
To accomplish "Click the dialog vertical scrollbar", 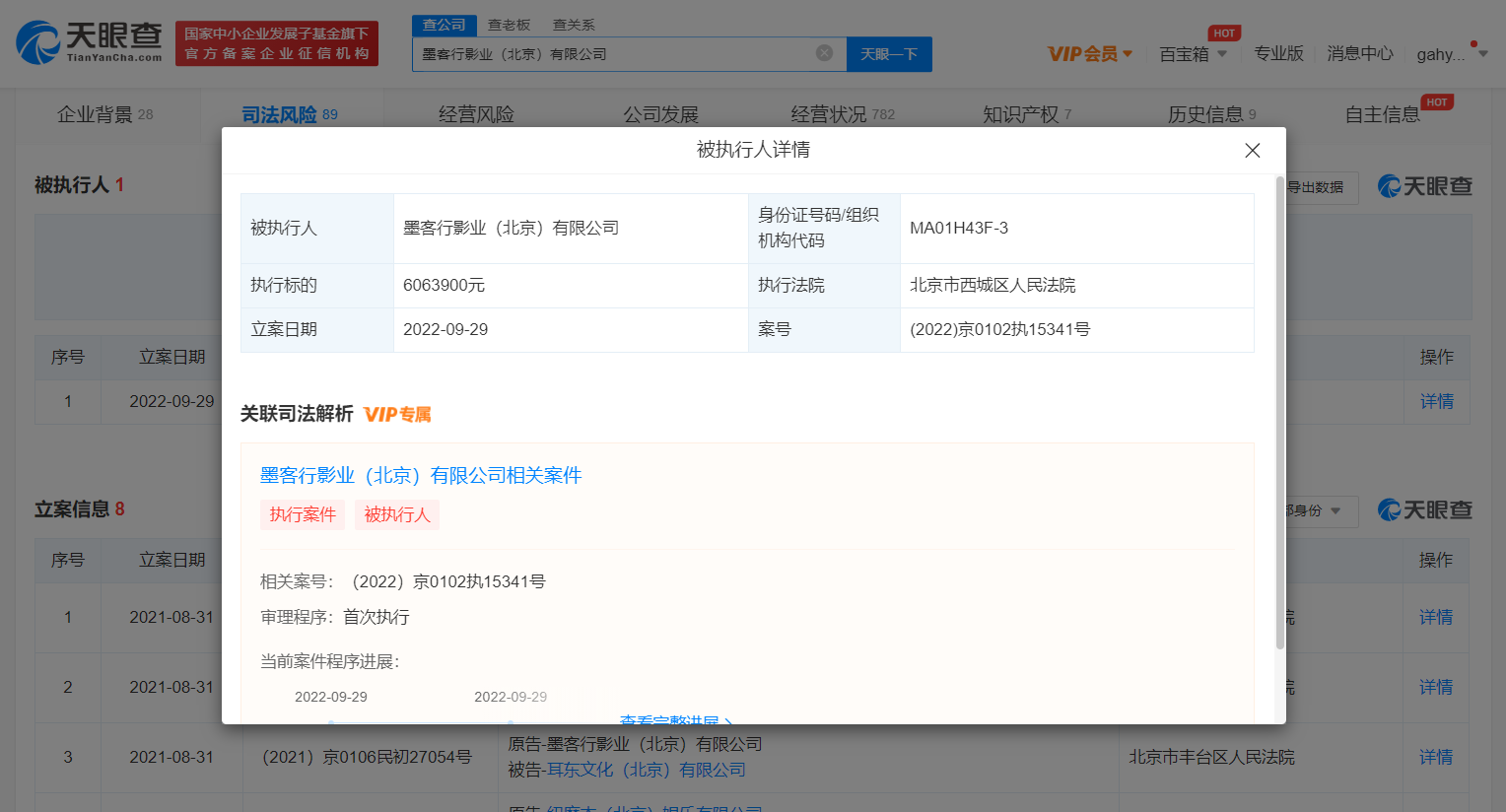I will (1279, 414).
